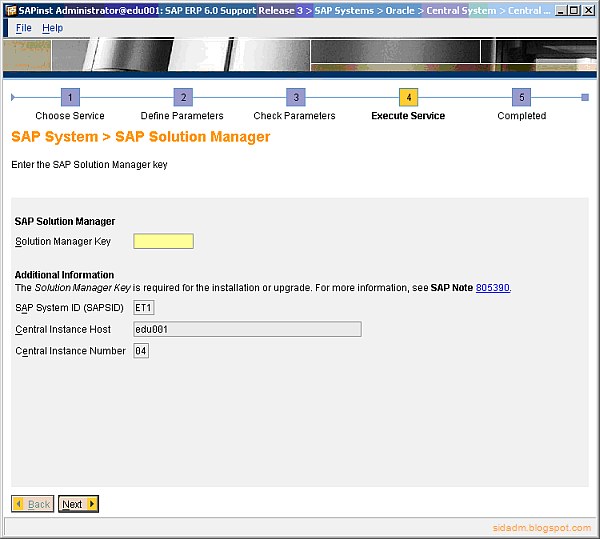The height and width of the screenshot is (539, 600).
Task: Click the 'Execute Service' step label
Action: coord(408,116)
